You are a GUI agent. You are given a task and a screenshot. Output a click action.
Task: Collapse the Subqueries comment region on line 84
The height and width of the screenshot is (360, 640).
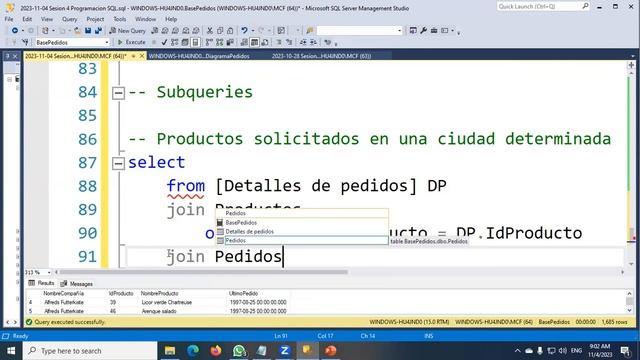coord(118,93)
